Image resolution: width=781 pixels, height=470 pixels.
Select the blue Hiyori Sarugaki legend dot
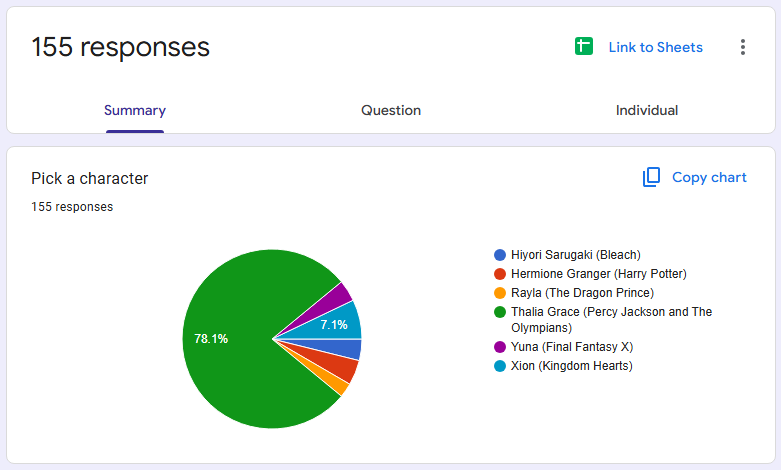pos(500,255)
